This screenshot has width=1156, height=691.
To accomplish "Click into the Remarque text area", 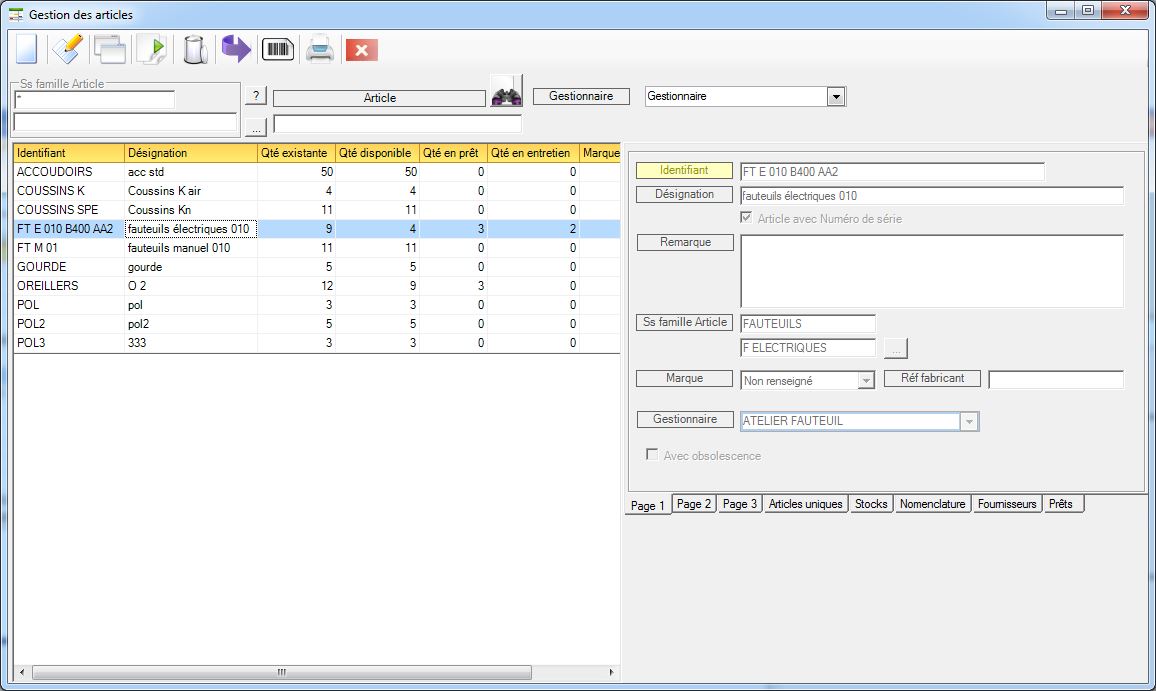I will [x=932, y=271].
